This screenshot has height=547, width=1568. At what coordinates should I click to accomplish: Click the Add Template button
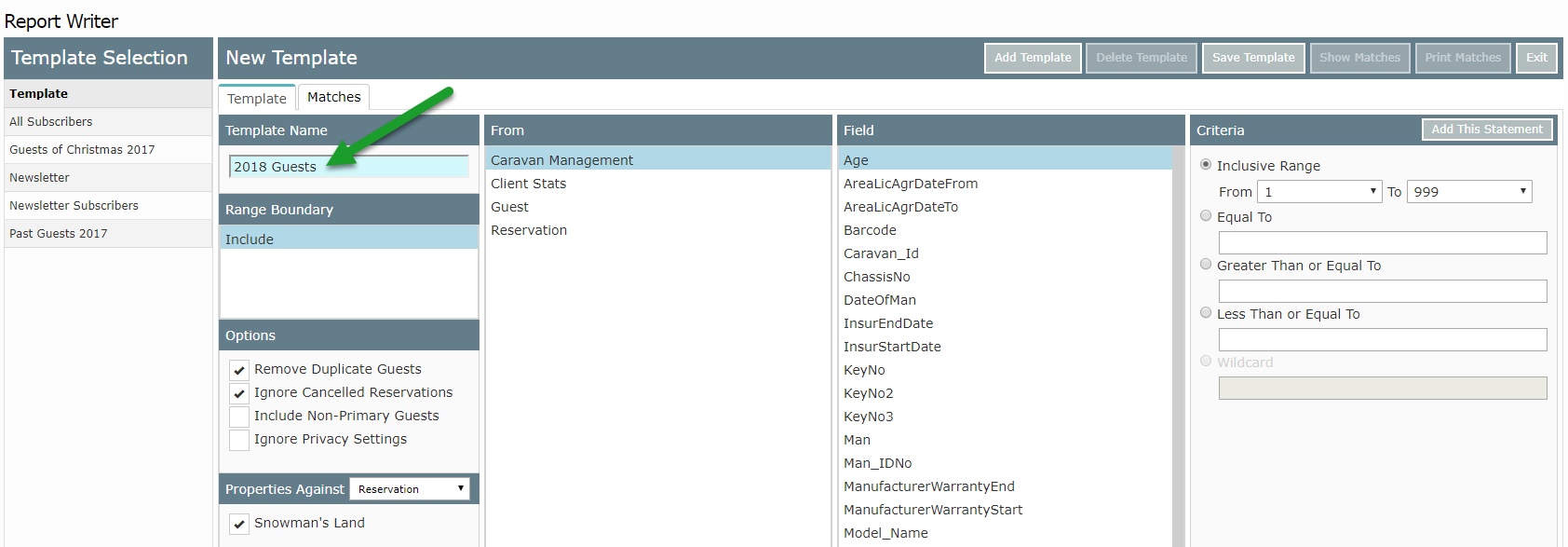(1033, 58)
